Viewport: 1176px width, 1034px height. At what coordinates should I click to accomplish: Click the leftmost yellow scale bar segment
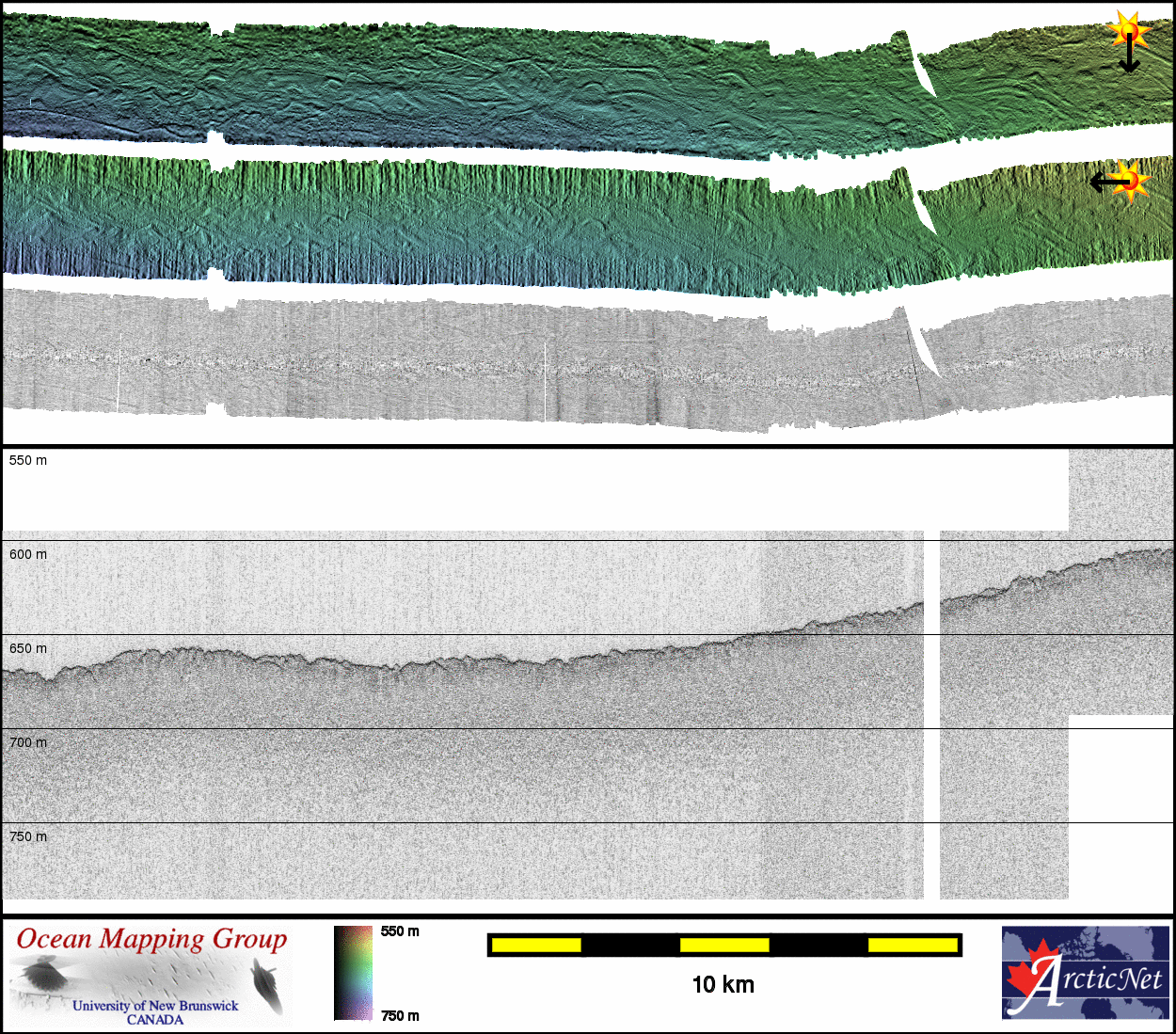[x=536, y=945]
